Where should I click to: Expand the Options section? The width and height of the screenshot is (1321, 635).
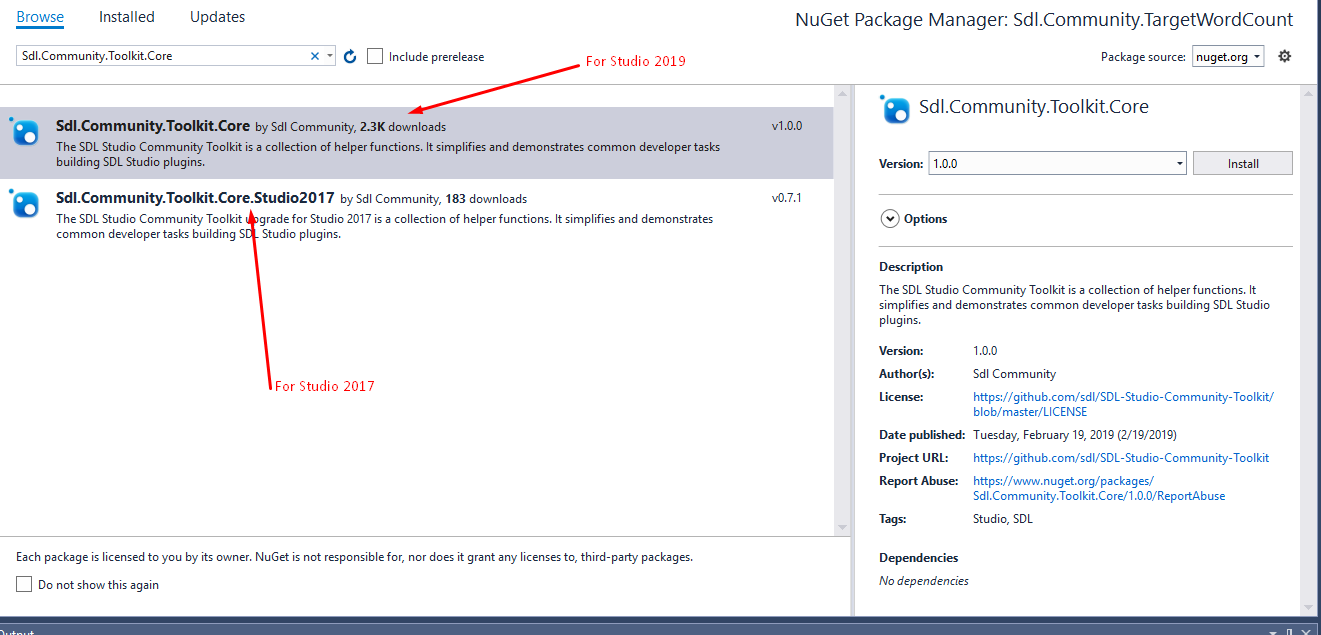[x=889, y=219]
